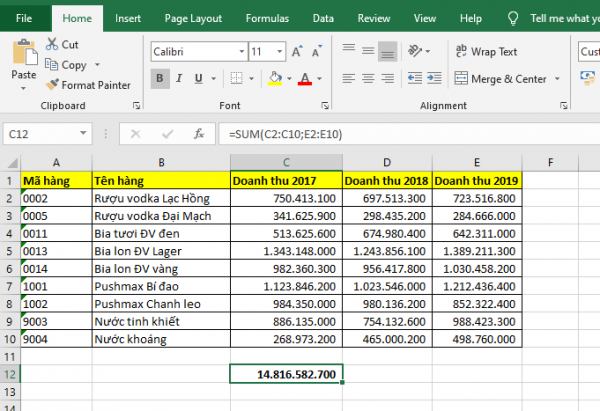Viewport: 600px width, 411px height.
Task: Toggle Bold formatting
Action: click(x=160, y=79)
